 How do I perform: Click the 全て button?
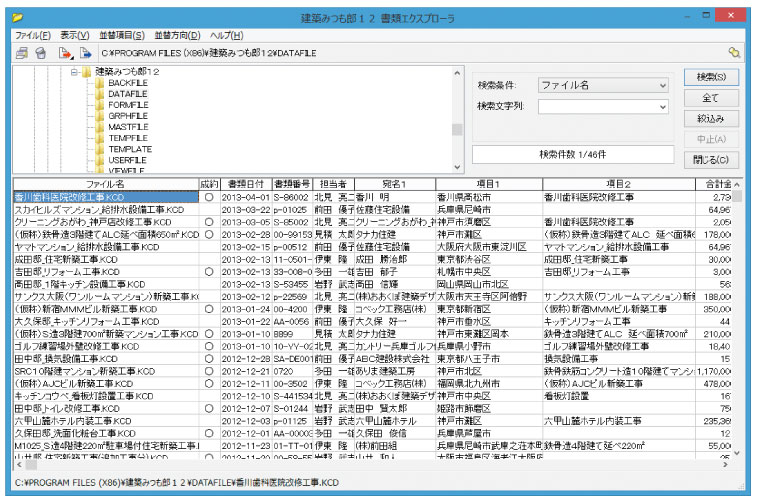click(x=711, y=98)
